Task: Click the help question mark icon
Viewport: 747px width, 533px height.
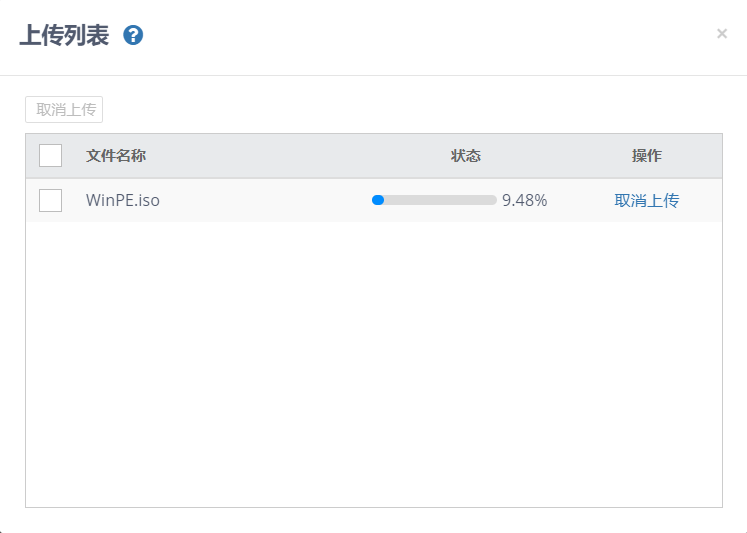Action: click(x=133, y=35)
